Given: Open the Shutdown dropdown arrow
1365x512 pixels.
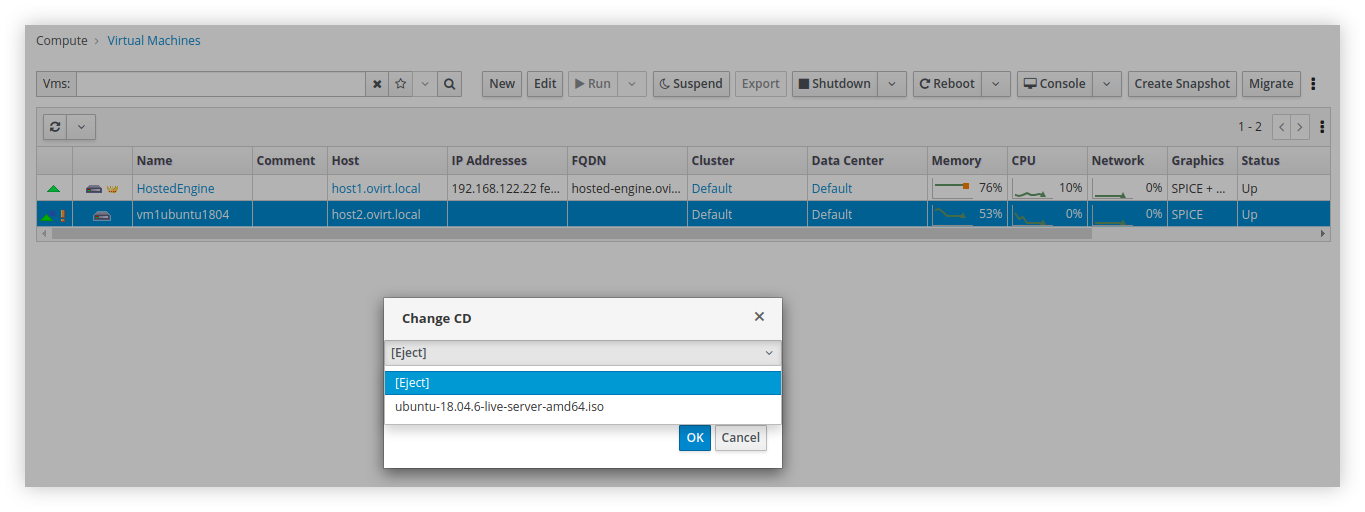Looking at the screenshot, I should [x=892, y=84].
